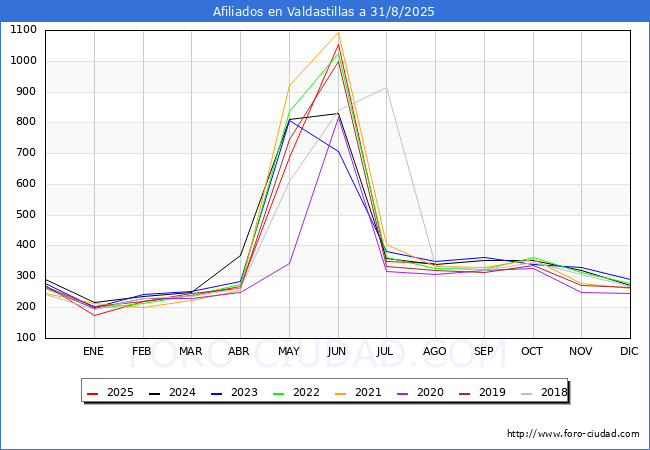Open the http://www.foro-ciudad.com link
Image resolution: width=650 pixels, height=450 pixels.
coord(573,434)
